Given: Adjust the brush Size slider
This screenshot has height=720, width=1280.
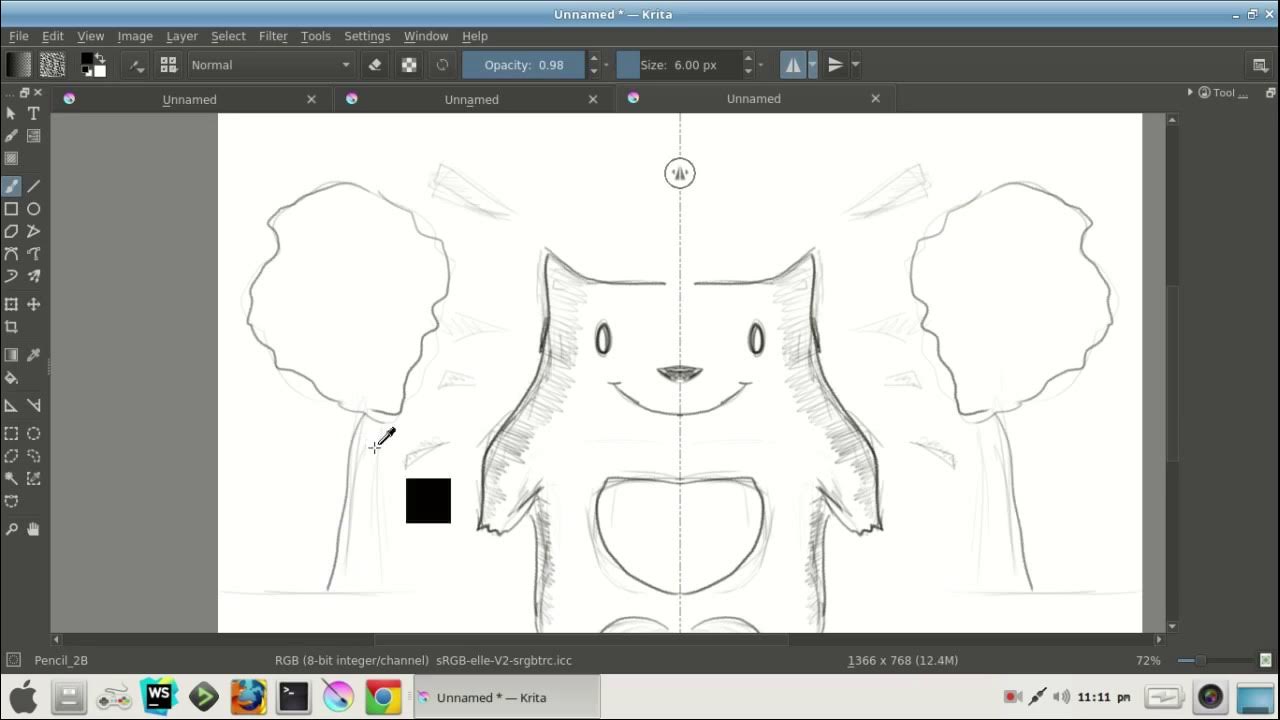Looking at the screenshot, I should [x=678, y=65].
